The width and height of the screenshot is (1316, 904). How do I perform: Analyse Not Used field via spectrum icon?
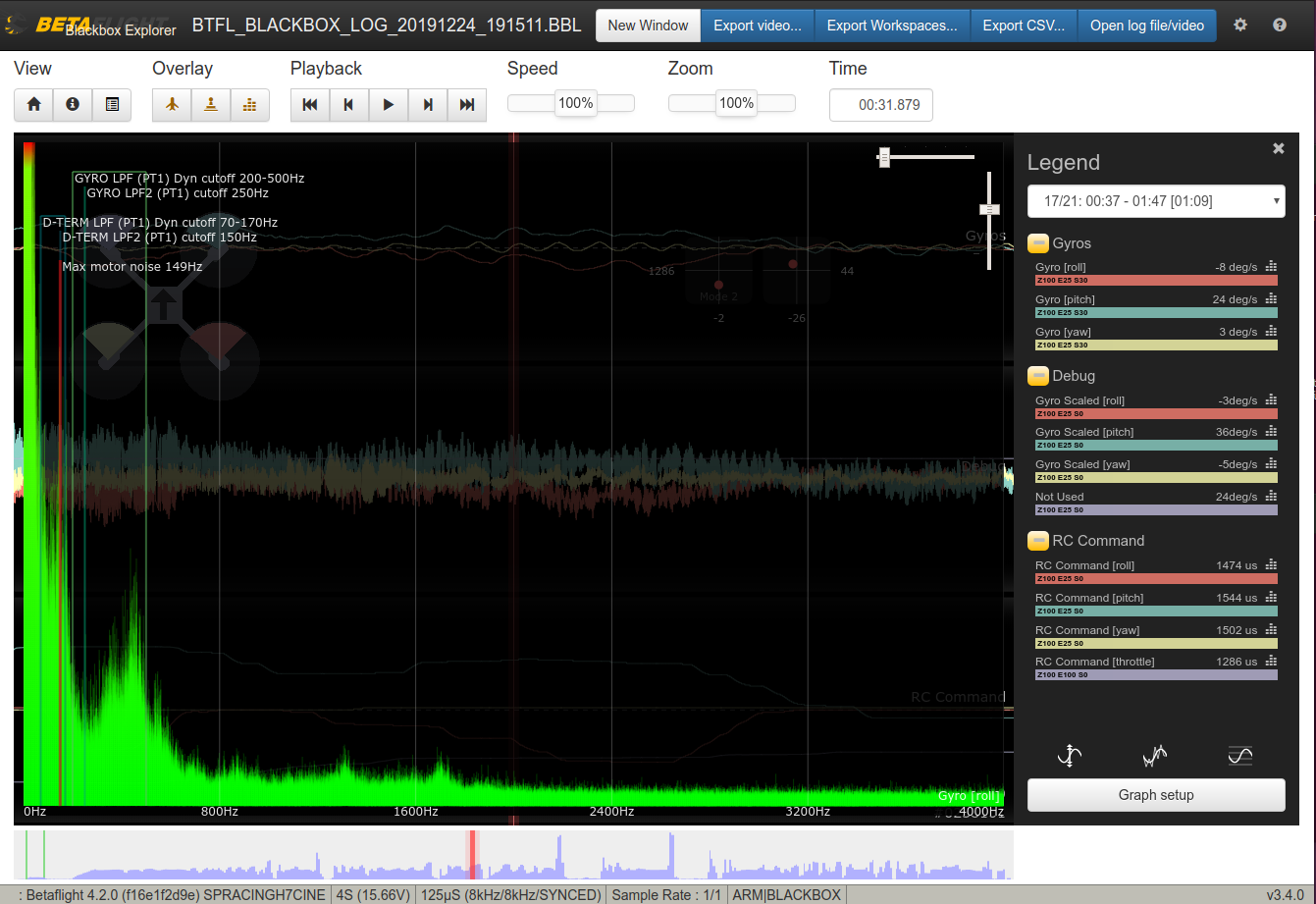click(x=1272, y=496)
